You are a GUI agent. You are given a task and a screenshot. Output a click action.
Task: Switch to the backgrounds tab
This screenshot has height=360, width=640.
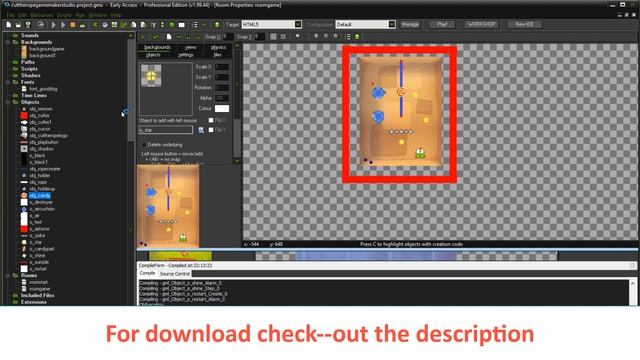pos(157,47)
